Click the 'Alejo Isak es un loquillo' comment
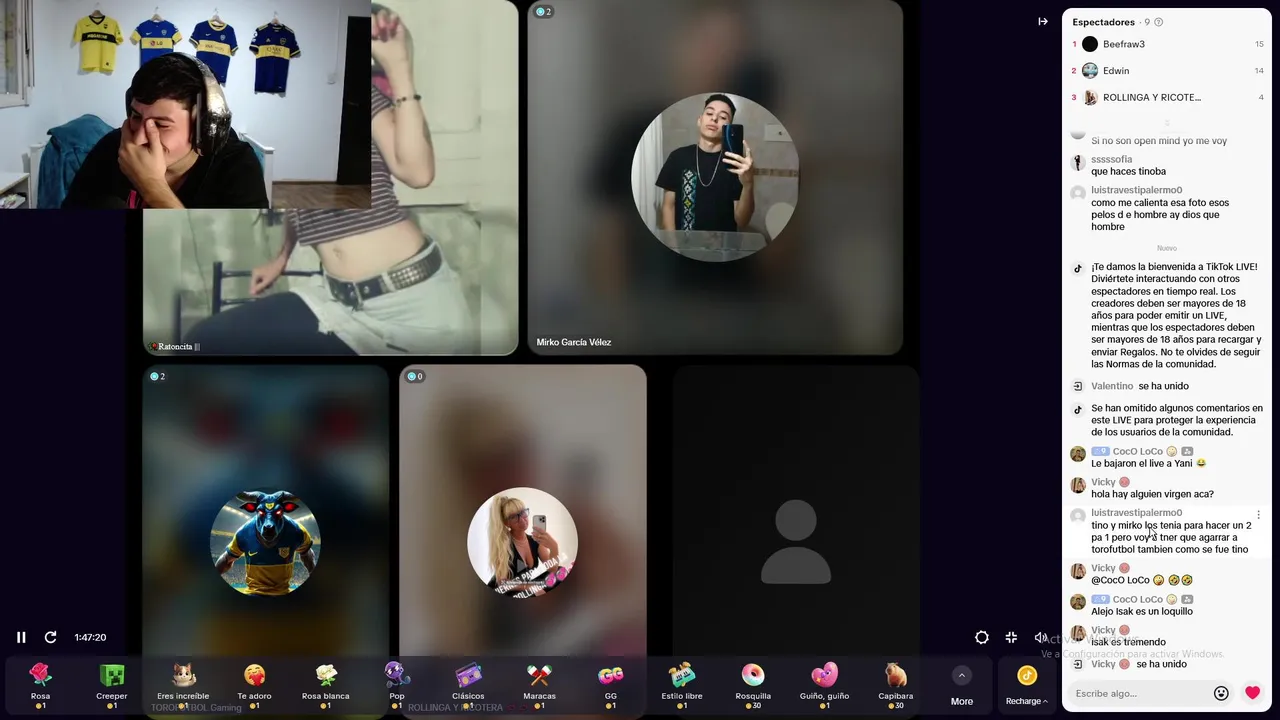This screenshot has height=720, width=1280. click(x=1142, y=611)
